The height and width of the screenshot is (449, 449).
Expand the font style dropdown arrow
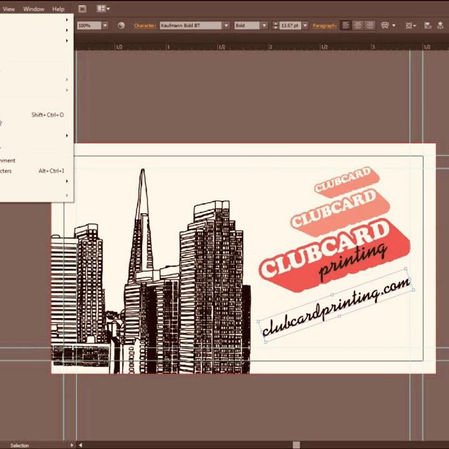point(264,26)
